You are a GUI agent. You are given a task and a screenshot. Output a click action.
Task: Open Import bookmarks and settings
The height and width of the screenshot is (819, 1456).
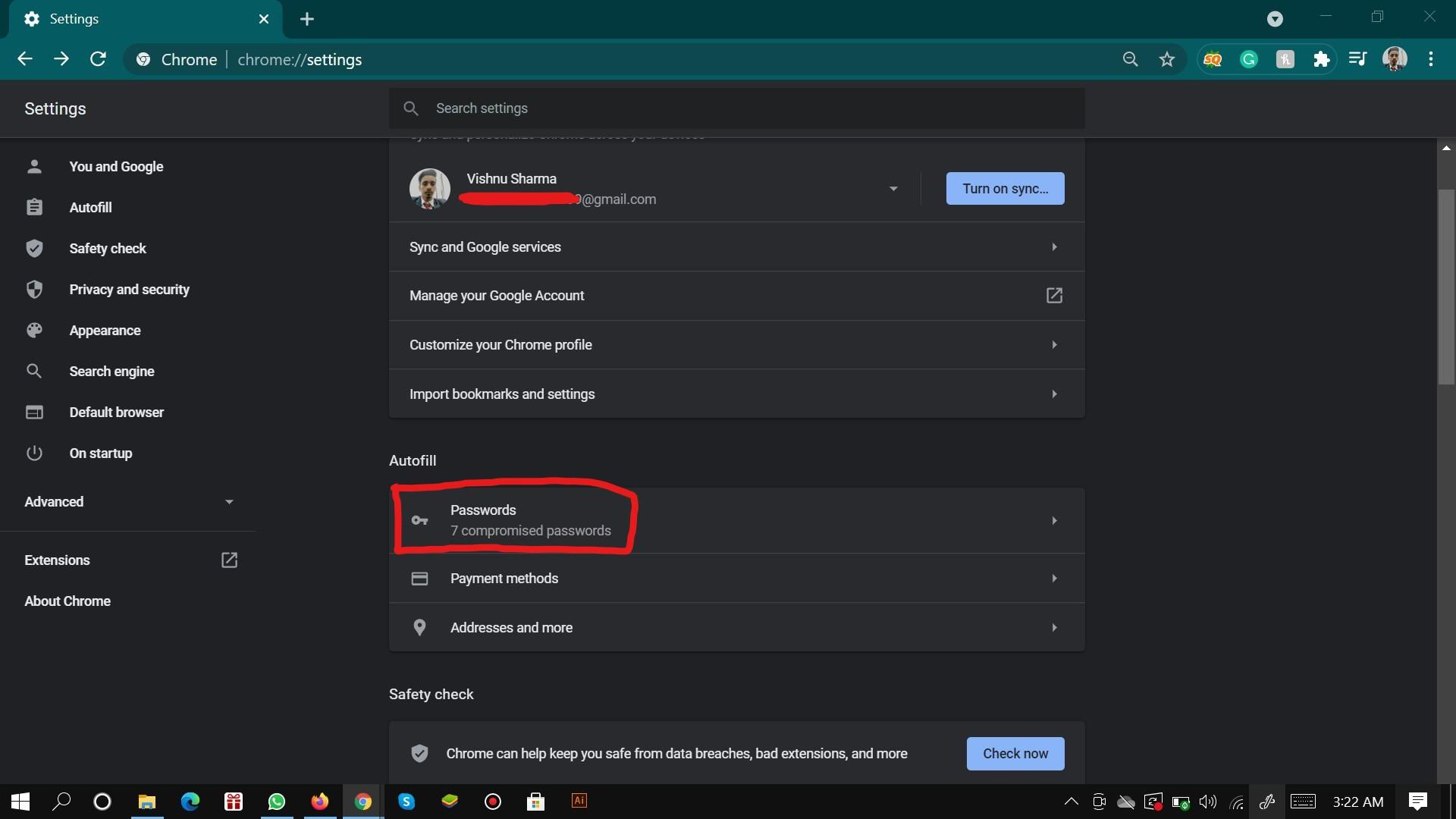pyautogui.click(x=736, y=394)
